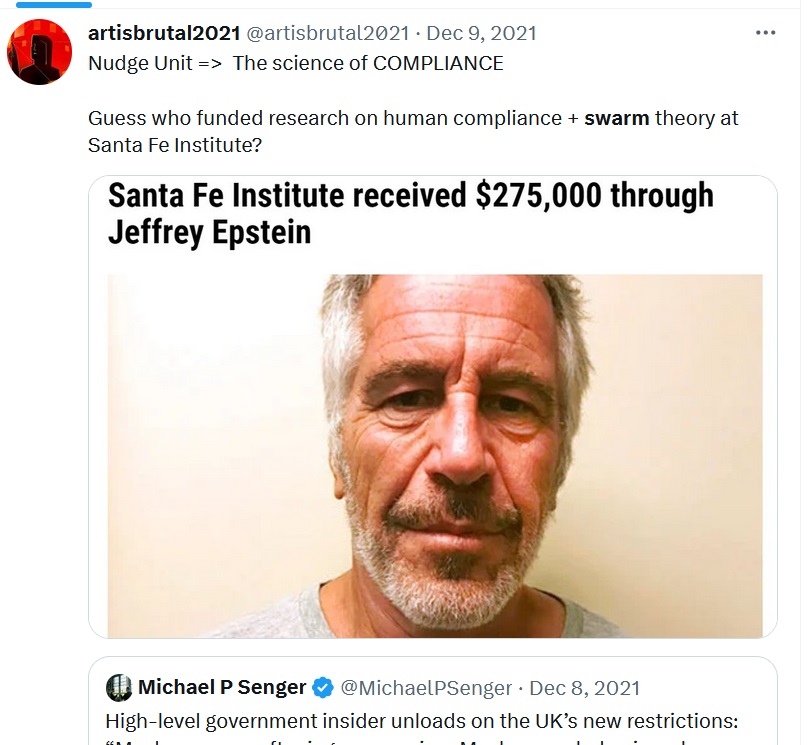Open the "Santa Fe Institute received $275,000" headline
This screenshot has width=811, height=745.
[410, 196]
